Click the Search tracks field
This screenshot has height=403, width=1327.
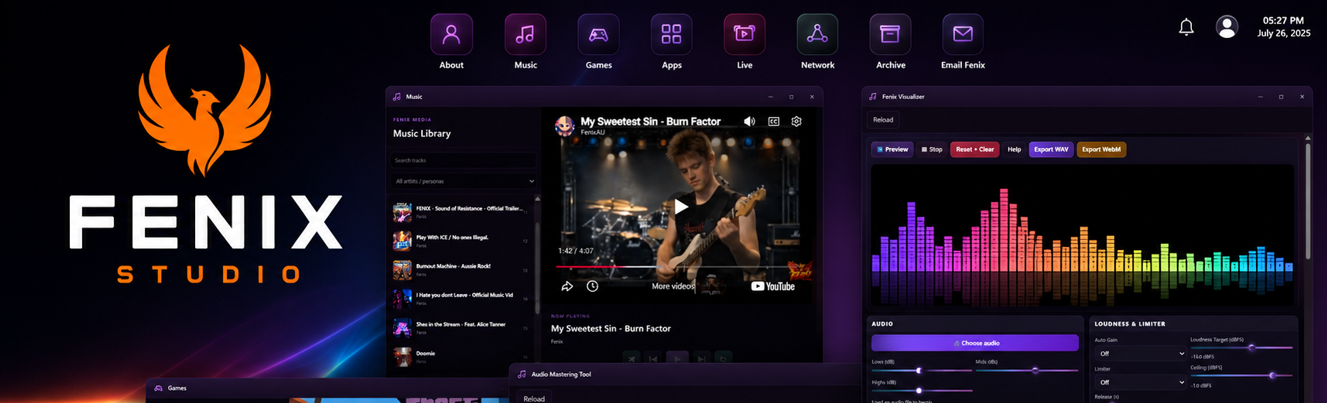[464, 160]
